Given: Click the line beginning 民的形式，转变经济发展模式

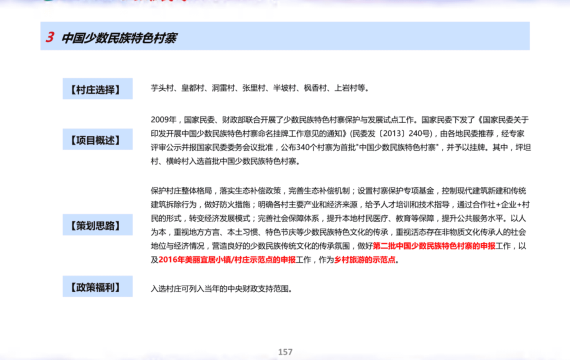Looking at the screenshot, I should 338,218.
